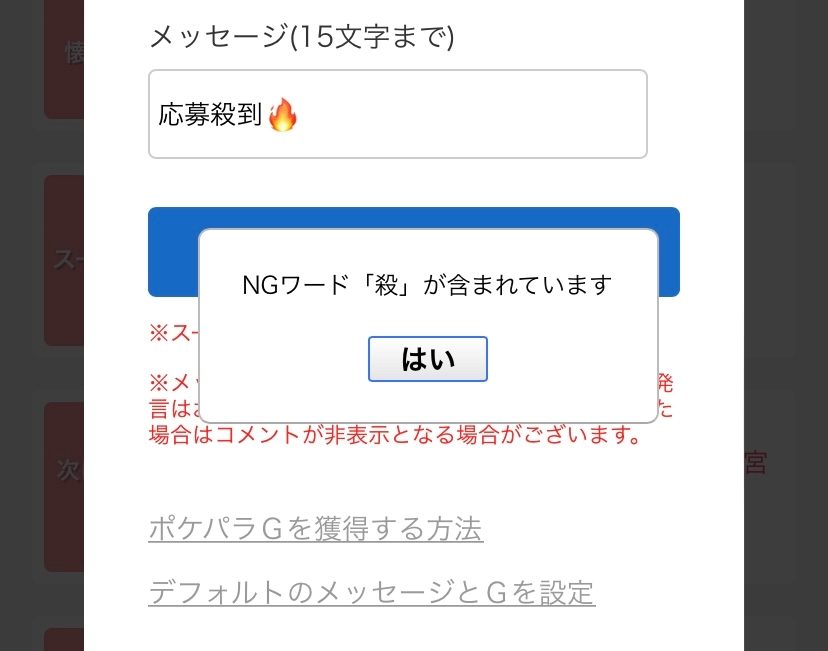The image size is (828, 651).
Task: Open the ポケパラGを獲得する方法 link
Action: click(315, 528)
